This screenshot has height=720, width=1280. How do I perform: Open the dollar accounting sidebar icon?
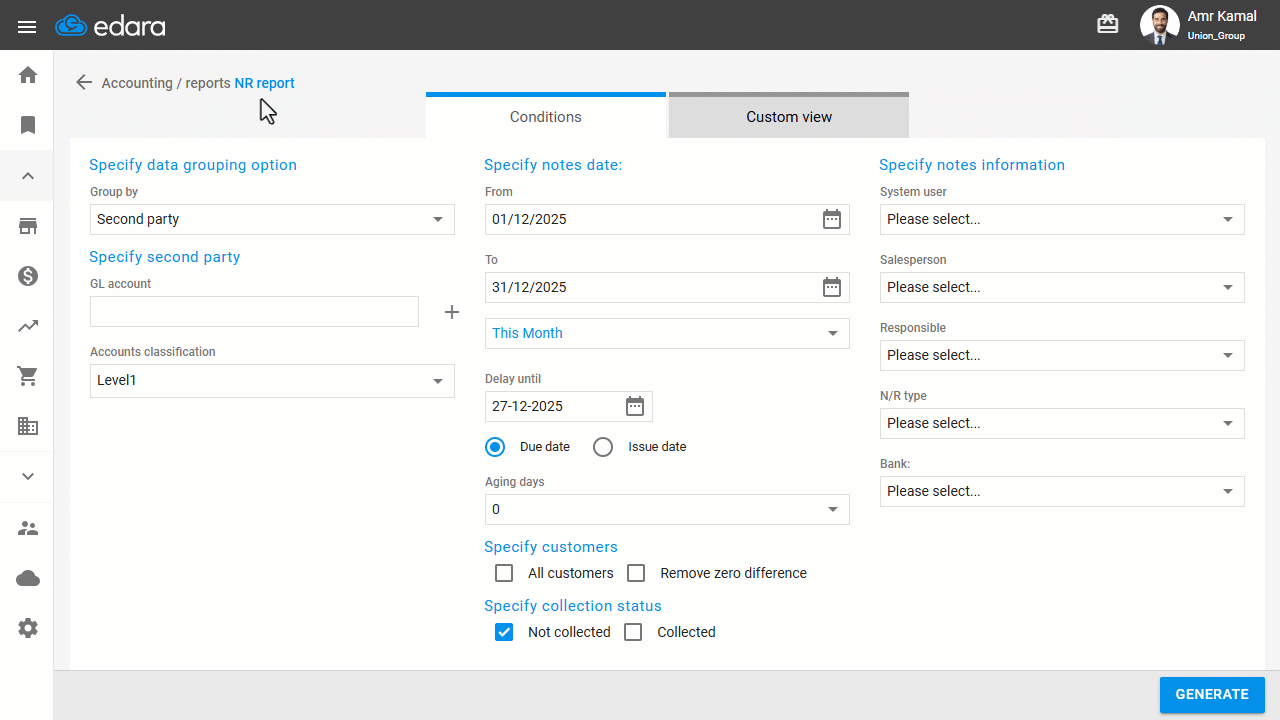click(x=28, y=276)
